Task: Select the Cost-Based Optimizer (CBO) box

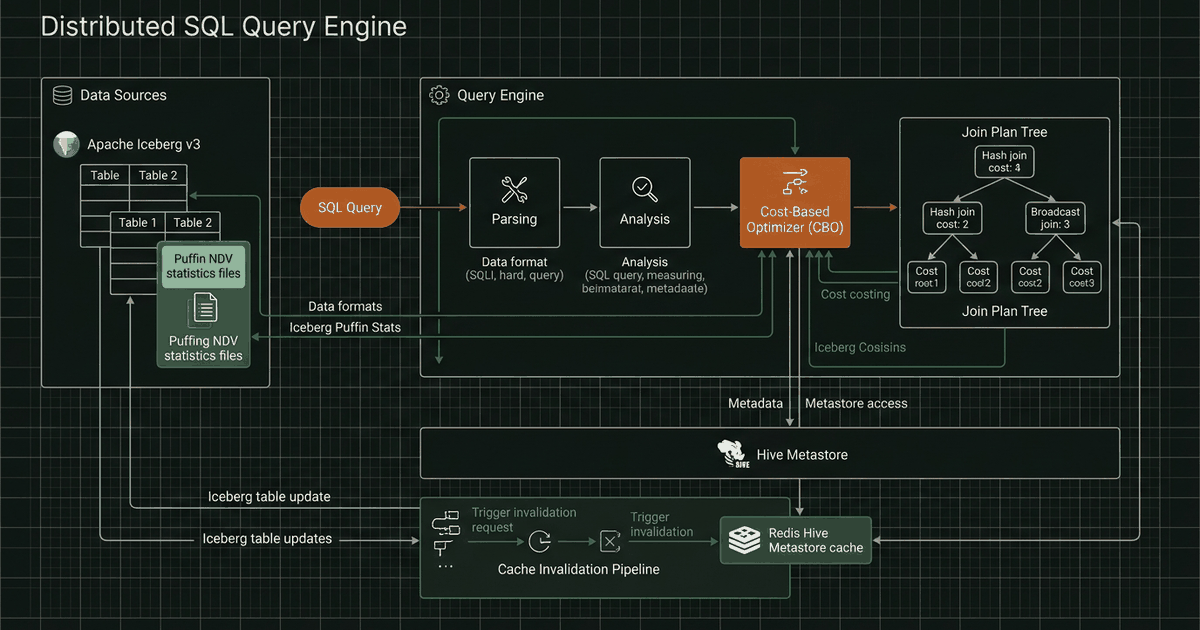Action: pyautogui.click(x=795, y=202)
